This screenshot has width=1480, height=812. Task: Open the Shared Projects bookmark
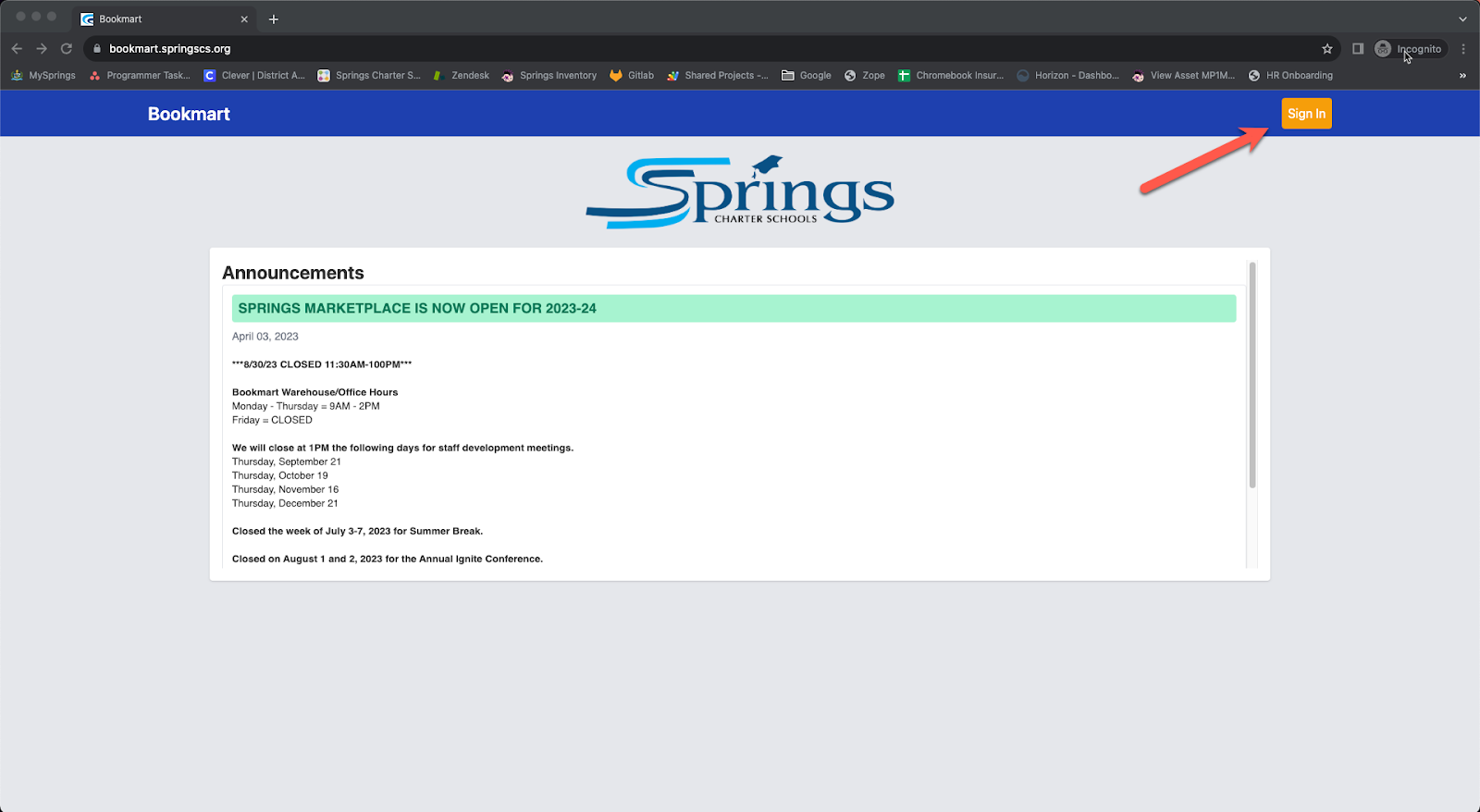pos(718,76)
